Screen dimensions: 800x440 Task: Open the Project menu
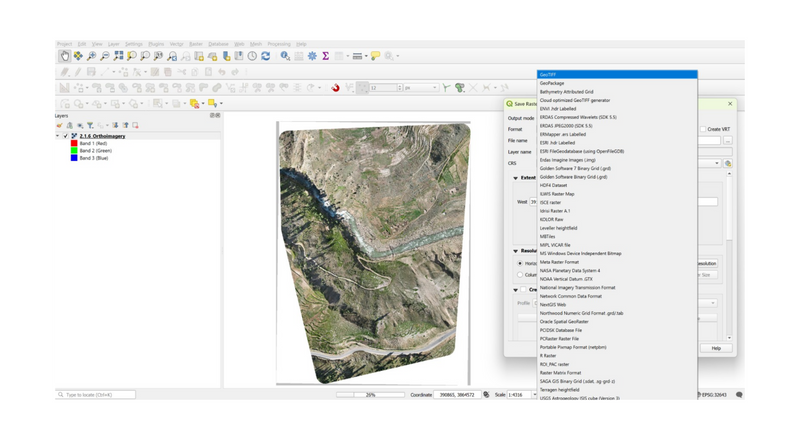pyautogui.click(x=64, y=44)
